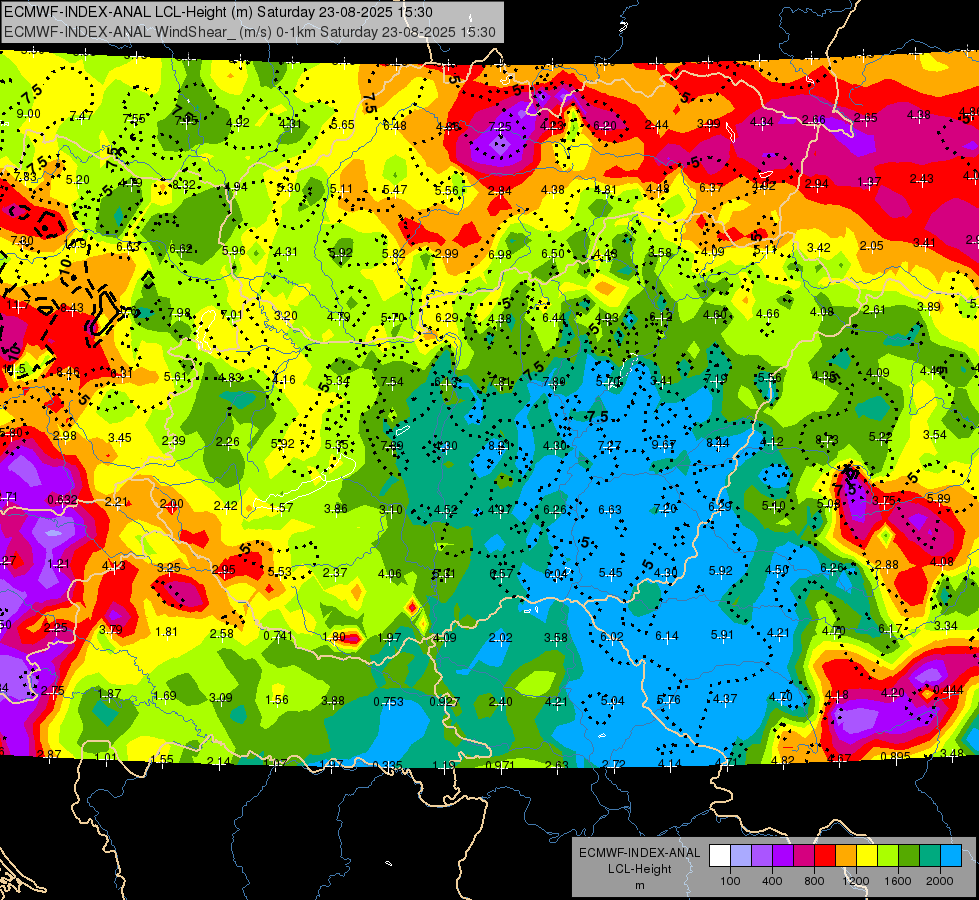Image resolution: width=979 pixels, height=900 pixels.
Task: Click the 6.98 grid point value
Action: (x=499, y=254)
